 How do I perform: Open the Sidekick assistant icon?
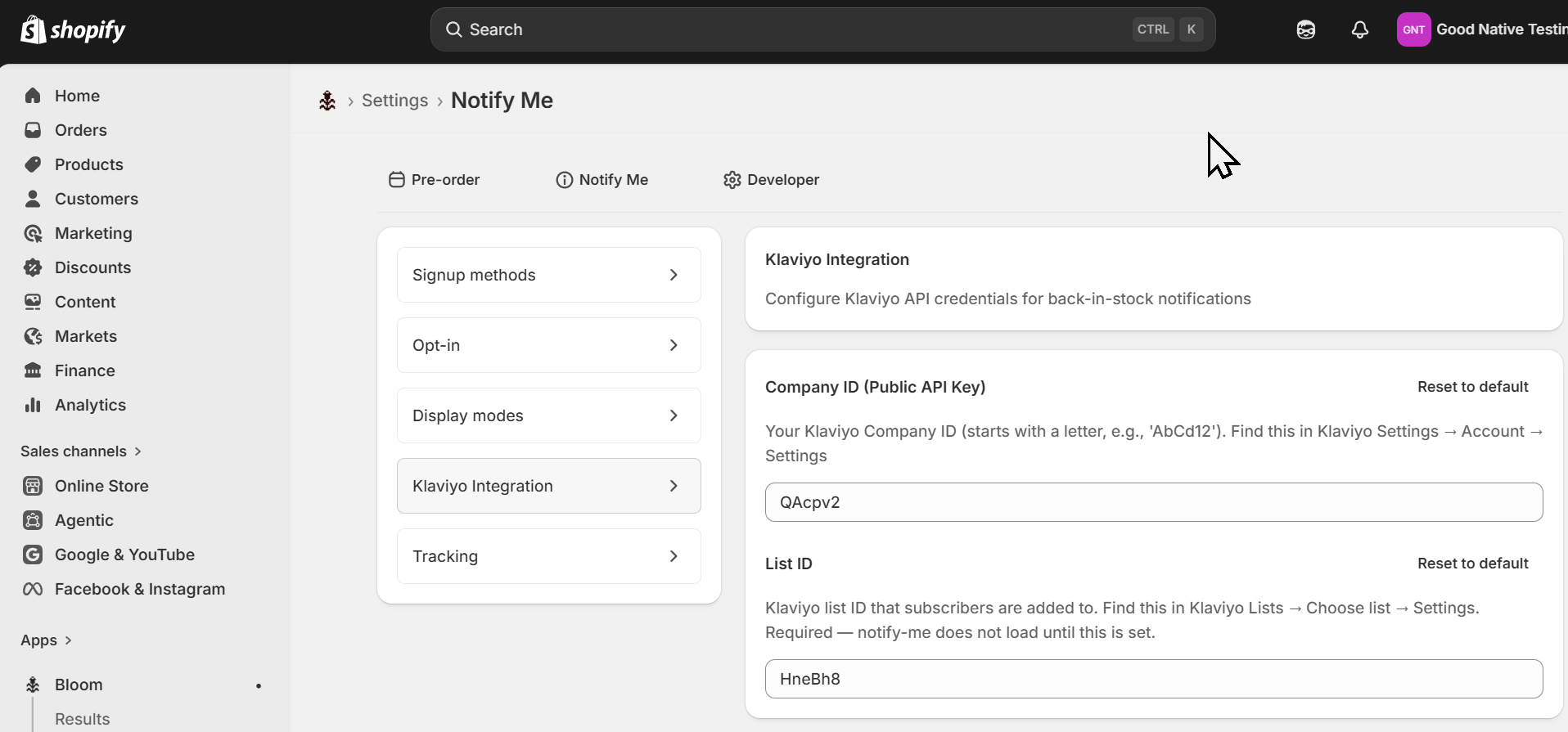1305,29
